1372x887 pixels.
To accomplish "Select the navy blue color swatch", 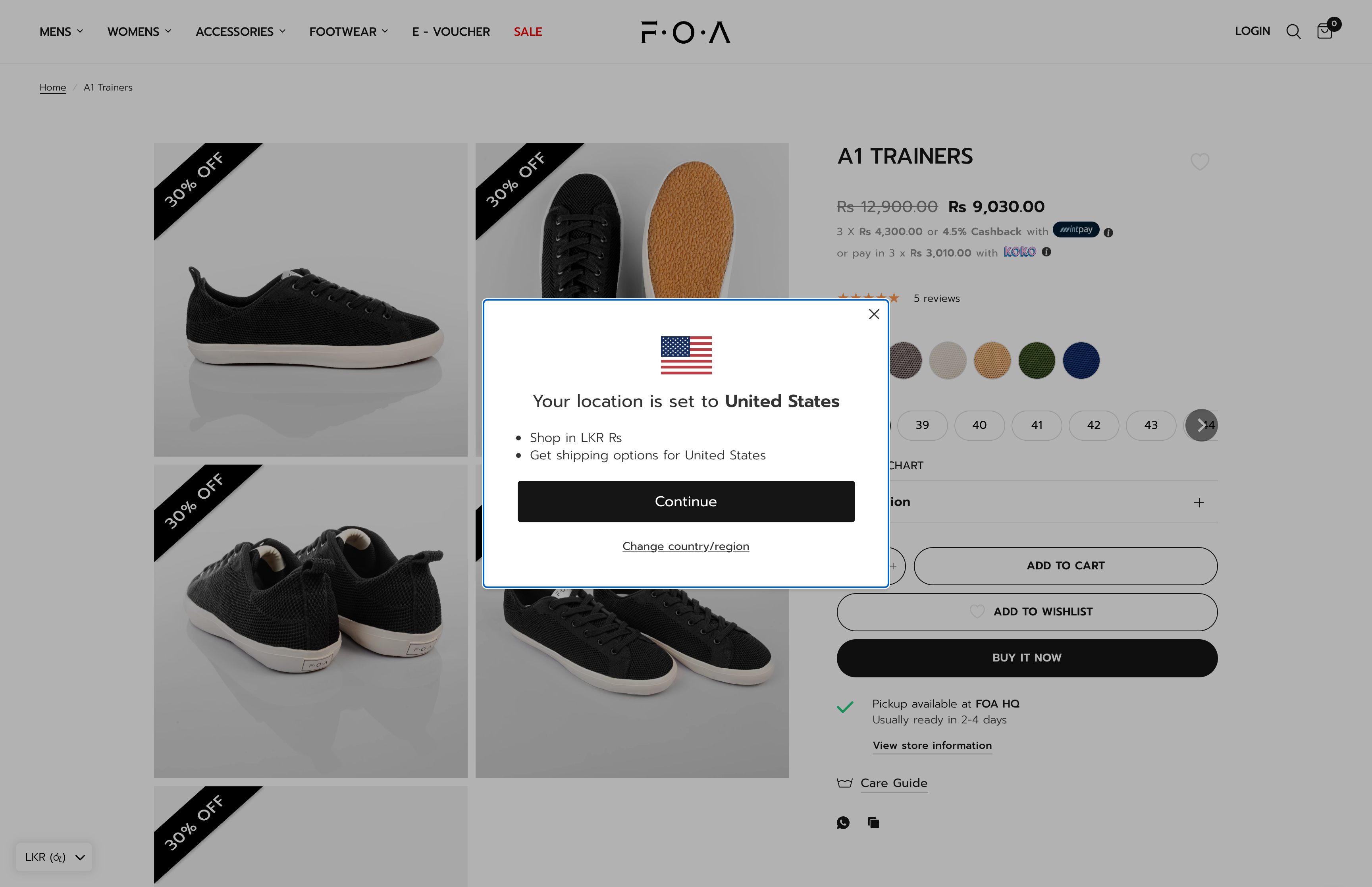I will (1081, 360).
